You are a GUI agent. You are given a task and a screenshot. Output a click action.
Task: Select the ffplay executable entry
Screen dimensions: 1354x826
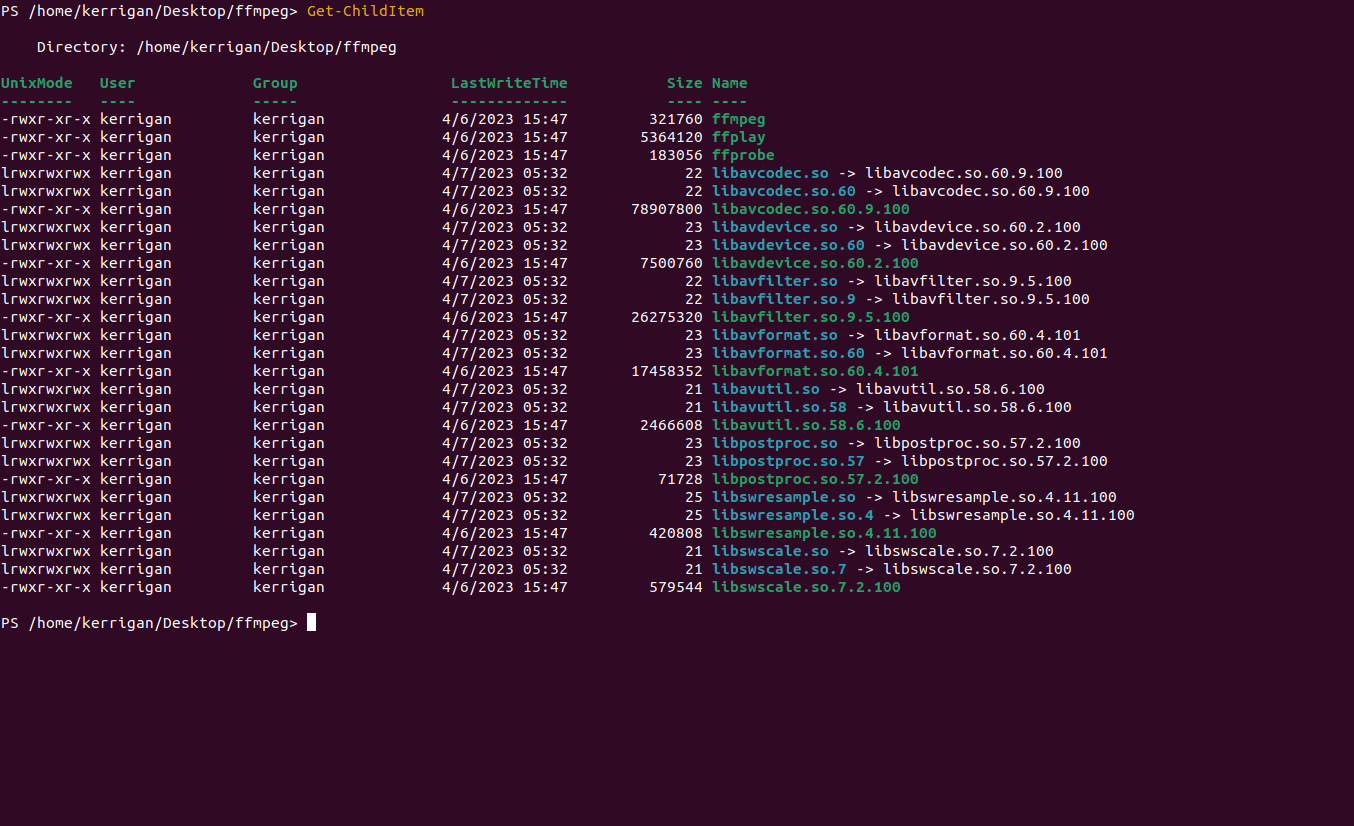(x=735, y=136)
